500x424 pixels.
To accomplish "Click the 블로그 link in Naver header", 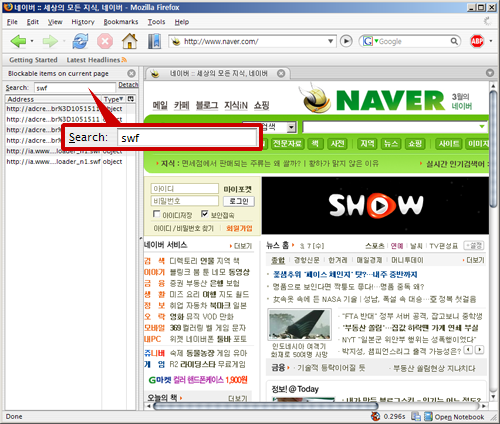I will (207, 106).
